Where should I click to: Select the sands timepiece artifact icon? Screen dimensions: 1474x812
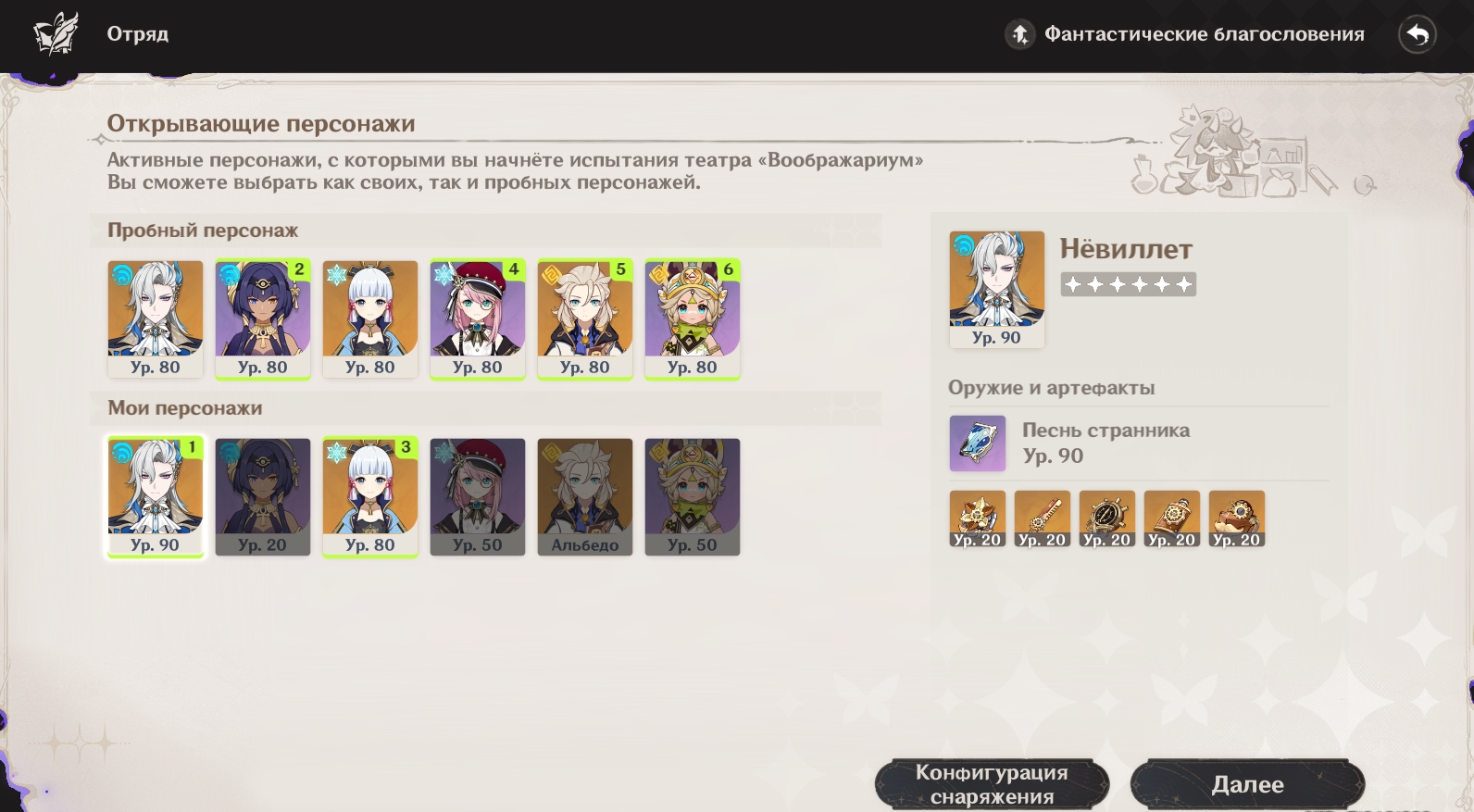[1106, 518]
